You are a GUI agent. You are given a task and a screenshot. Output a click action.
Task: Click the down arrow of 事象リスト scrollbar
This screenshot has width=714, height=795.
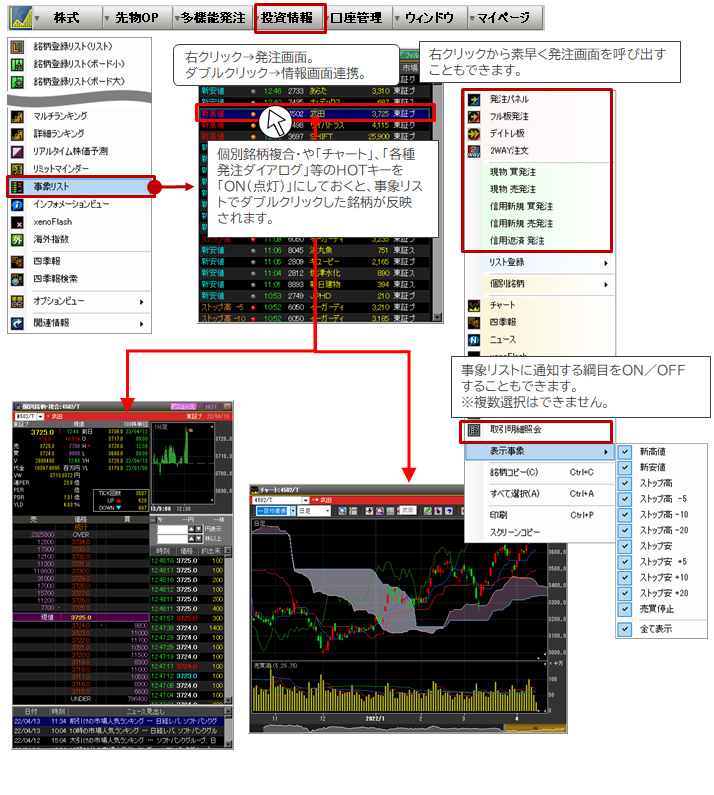tap(438, 317)
